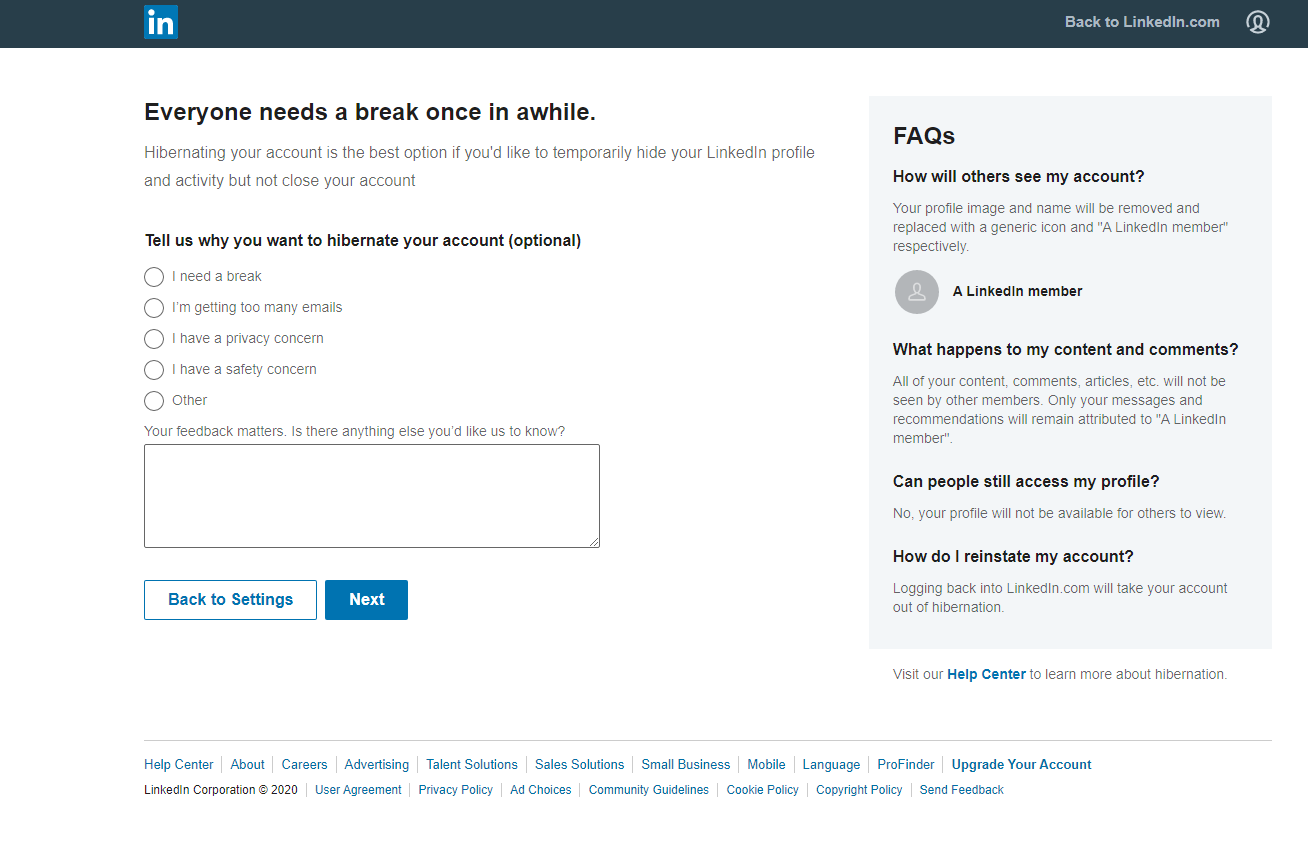Open Help Center in the footer
The height and width of the screenshot is (844, 1308).
(x=179, y=764)
